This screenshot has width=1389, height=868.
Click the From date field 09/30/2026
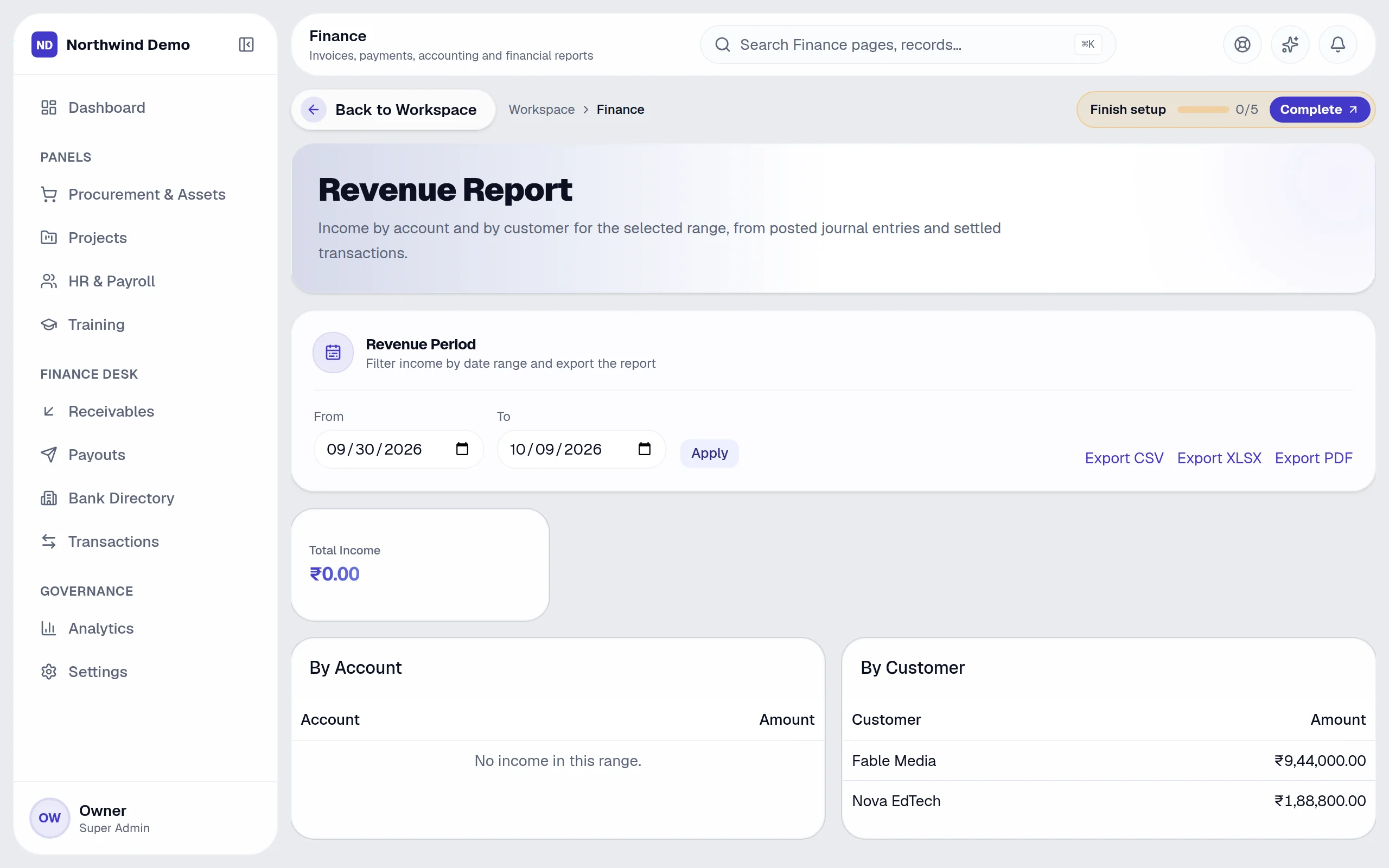(x=398, y=449)
